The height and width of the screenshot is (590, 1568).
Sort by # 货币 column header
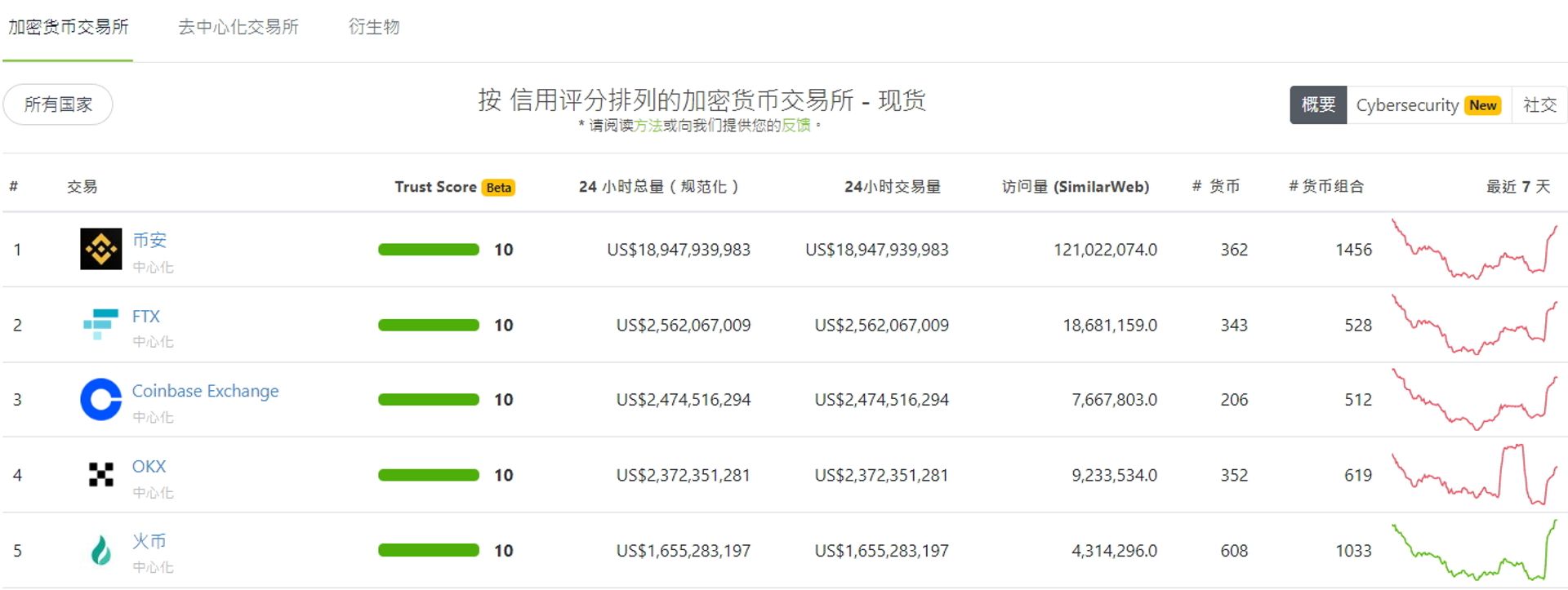[1216, 187]
